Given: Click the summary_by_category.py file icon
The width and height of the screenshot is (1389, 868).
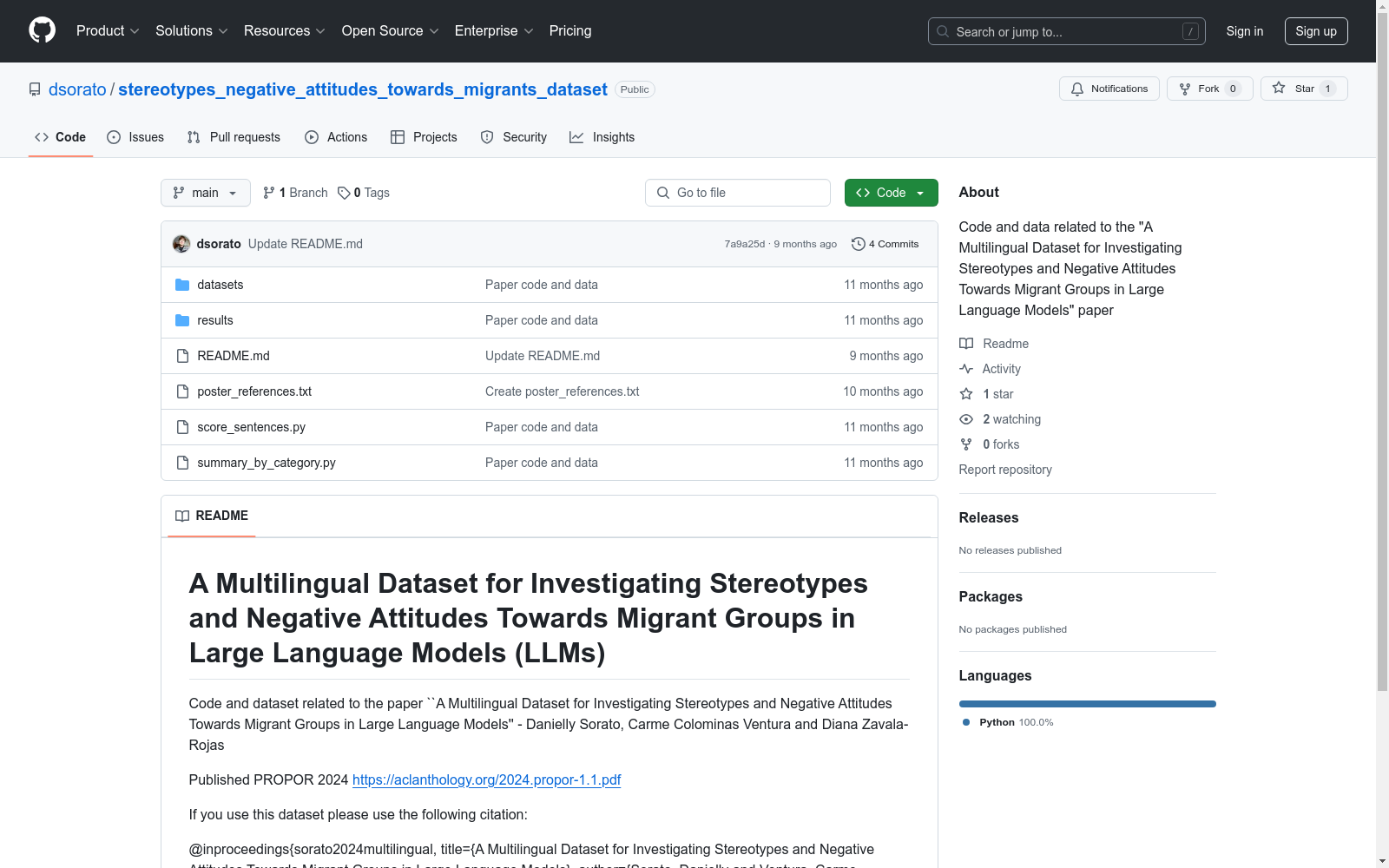Looking at the screenshot, I should coord(182,463).
